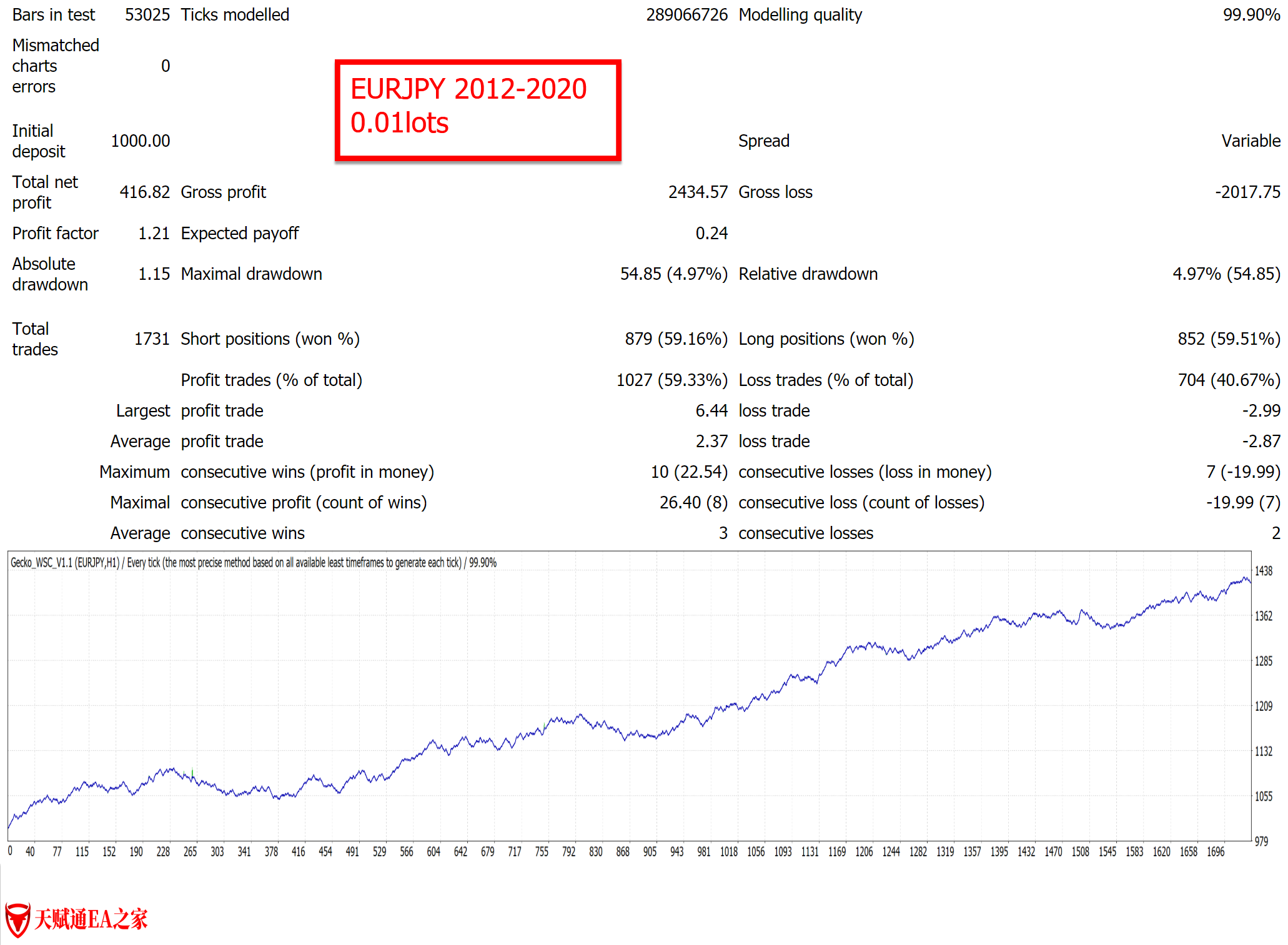
Task: Click the Spread Variable value
Action: [x=1251, y=141]
